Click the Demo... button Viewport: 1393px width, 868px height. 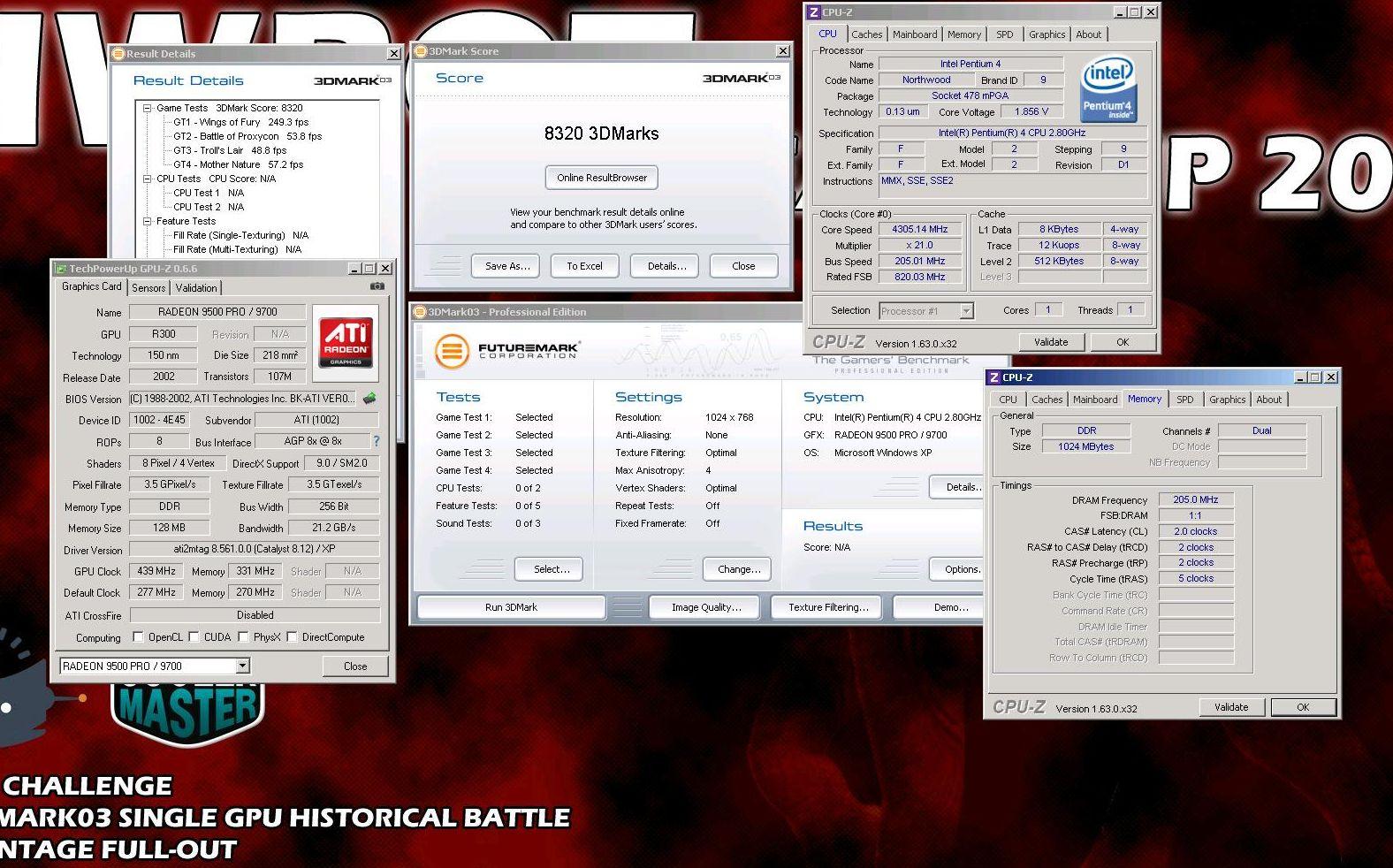[939, 607]
